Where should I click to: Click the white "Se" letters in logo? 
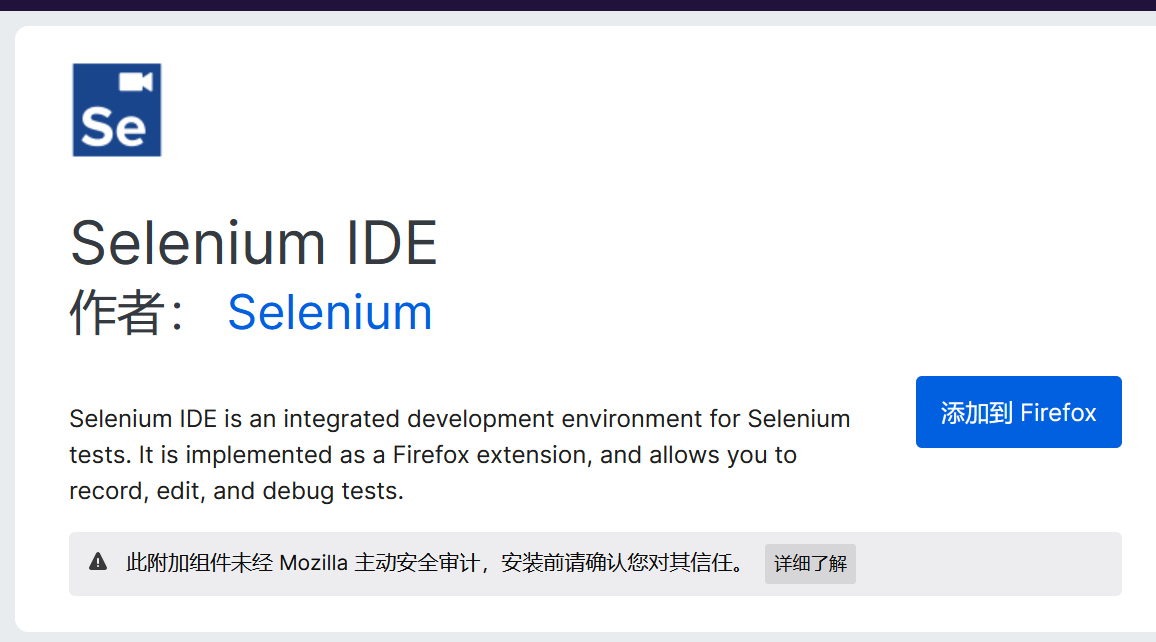pos(114,127)
